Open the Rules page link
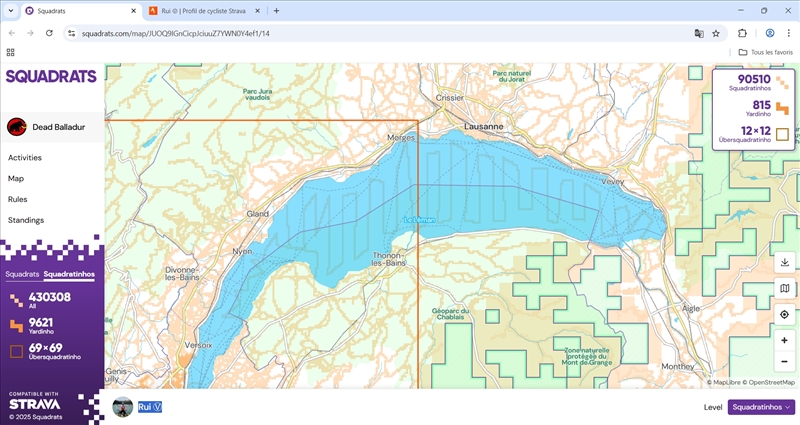800x425 pixels. (17, 199)
